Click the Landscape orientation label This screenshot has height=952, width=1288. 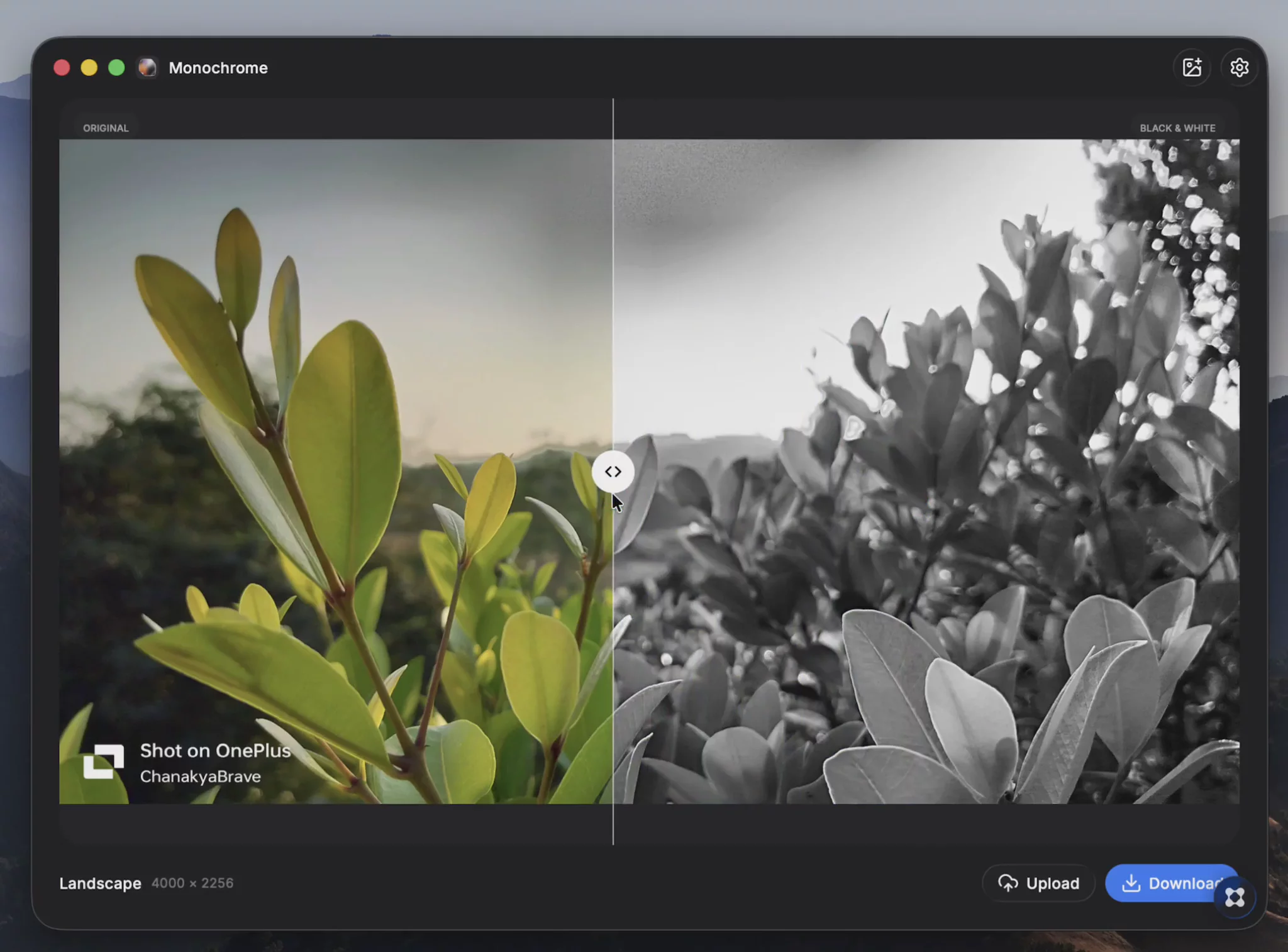100,883
